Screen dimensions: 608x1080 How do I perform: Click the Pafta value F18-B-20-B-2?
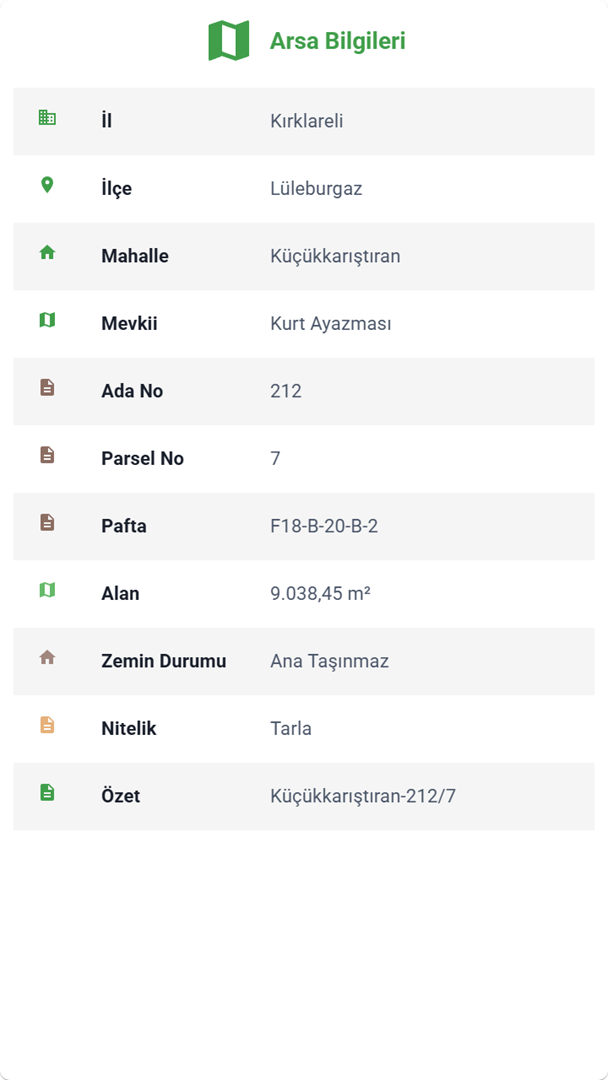tap(324, 526)
